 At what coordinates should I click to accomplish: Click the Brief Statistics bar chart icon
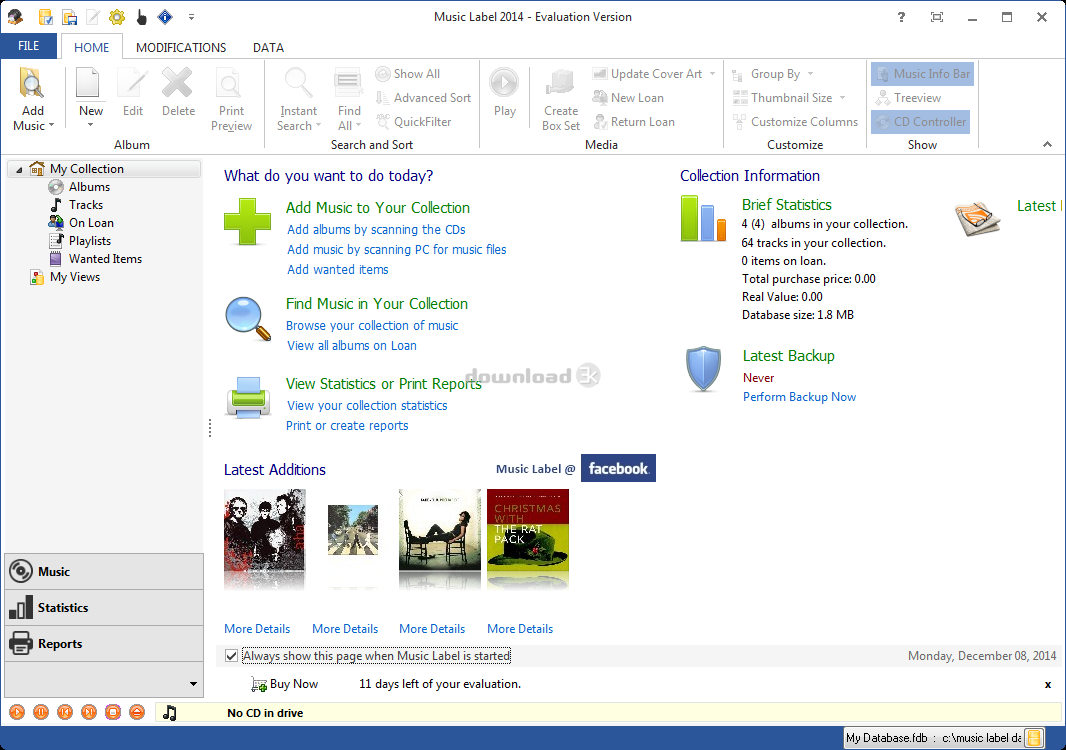tap(704, 218)
